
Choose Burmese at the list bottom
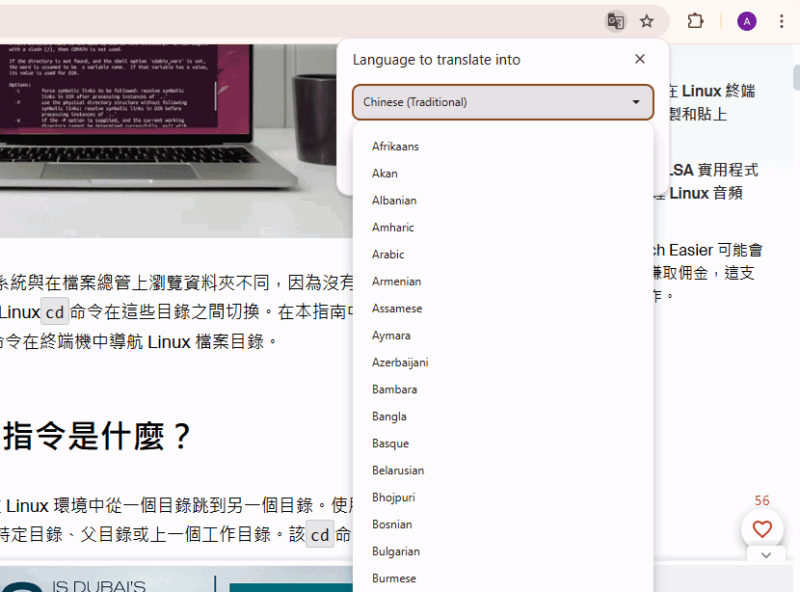pos(392,578)
